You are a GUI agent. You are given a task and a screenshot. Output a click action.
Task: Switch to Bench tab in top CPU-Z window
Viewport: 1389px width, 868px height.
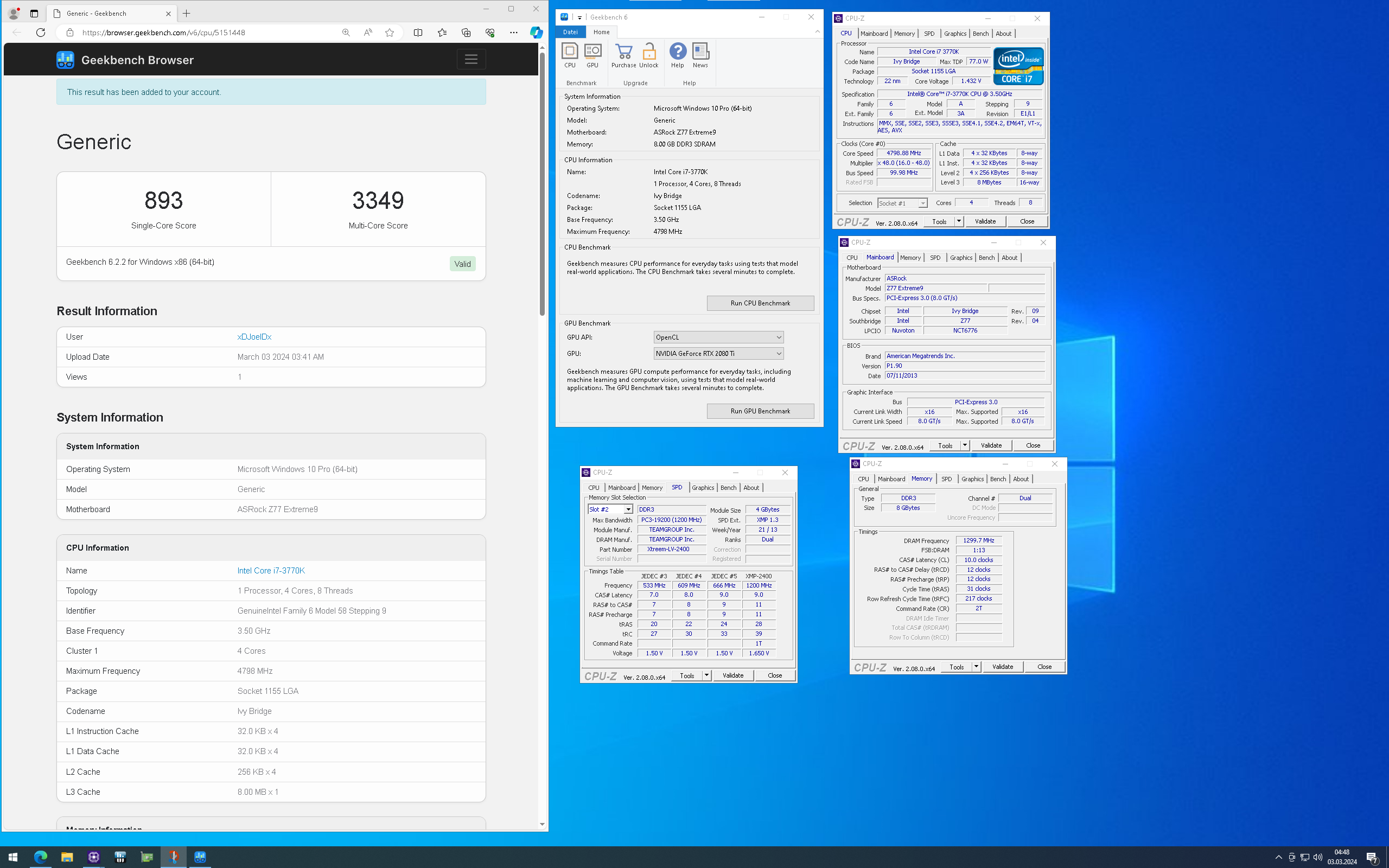980,34
